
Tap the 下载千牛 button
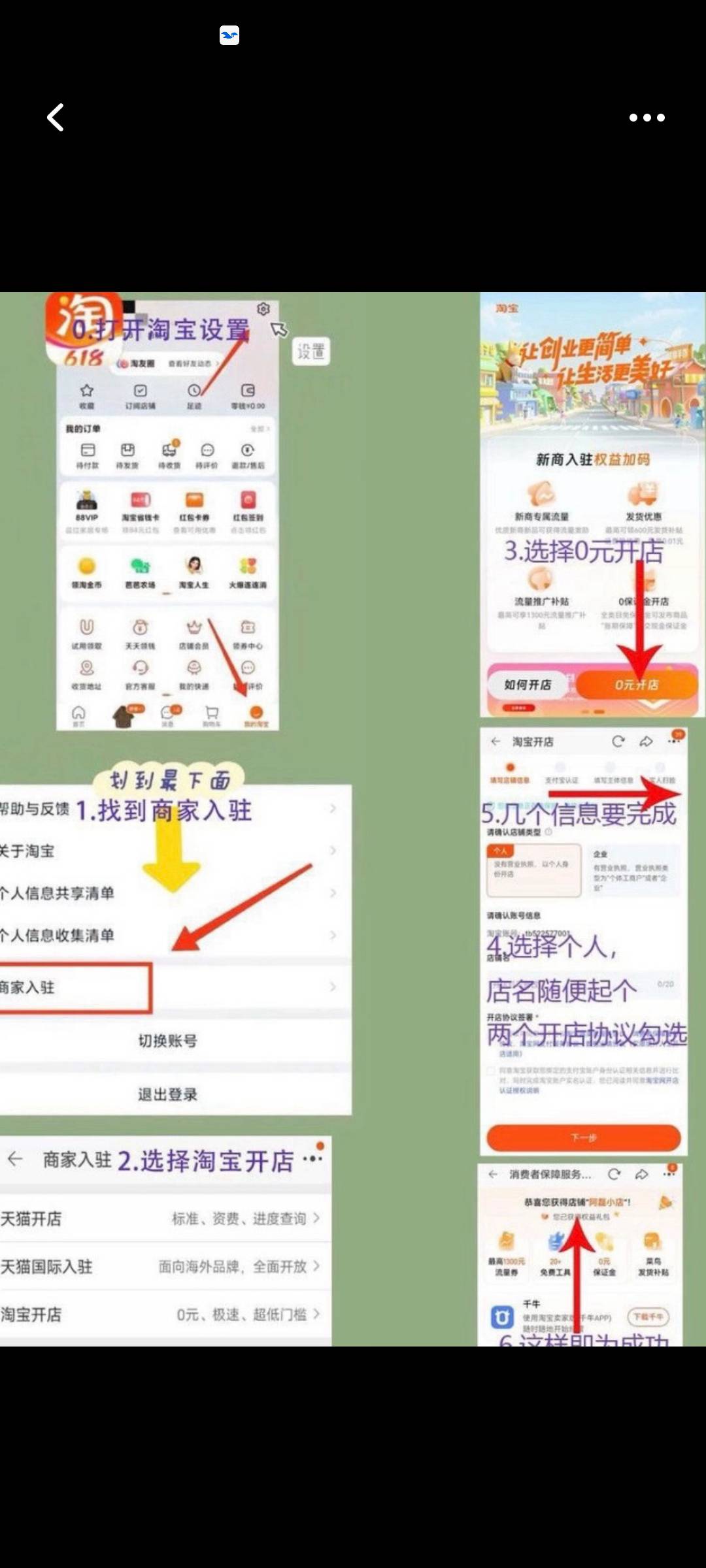pos(648,1316)
